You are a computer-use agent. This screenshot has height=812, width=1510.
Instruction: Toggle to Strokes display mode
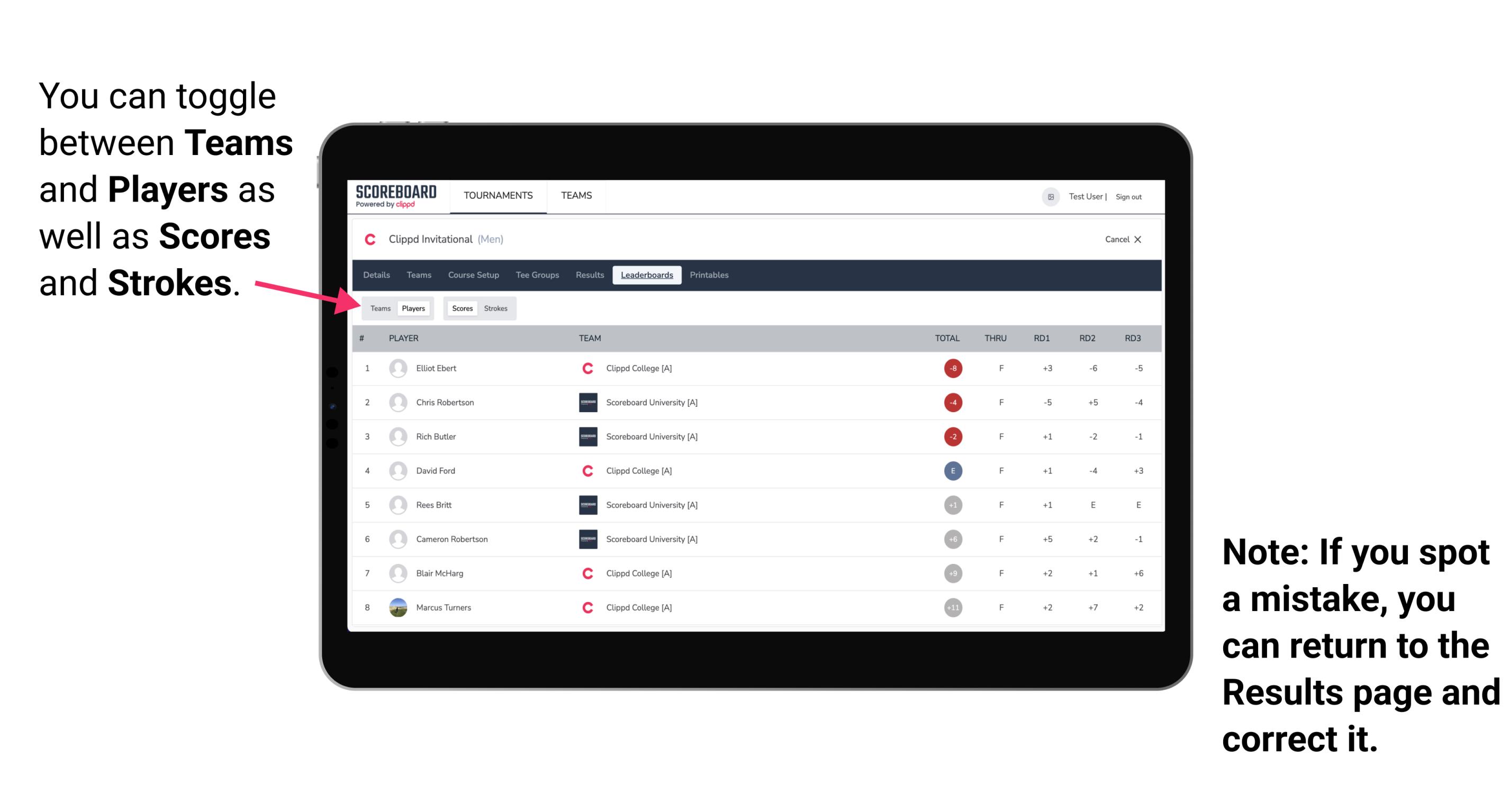click(x=497, y=308)
